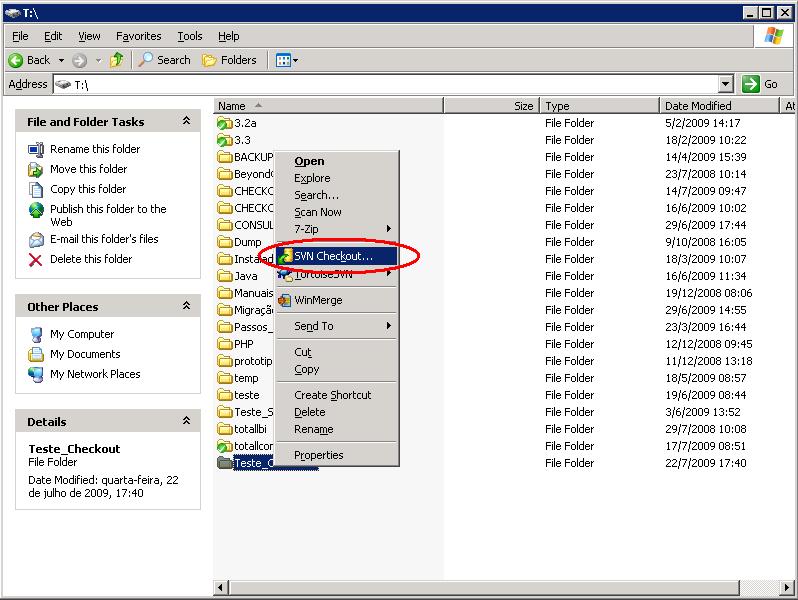Open the Back history dropdown arrow
The image size is (798, 600).
coord(61,61)
